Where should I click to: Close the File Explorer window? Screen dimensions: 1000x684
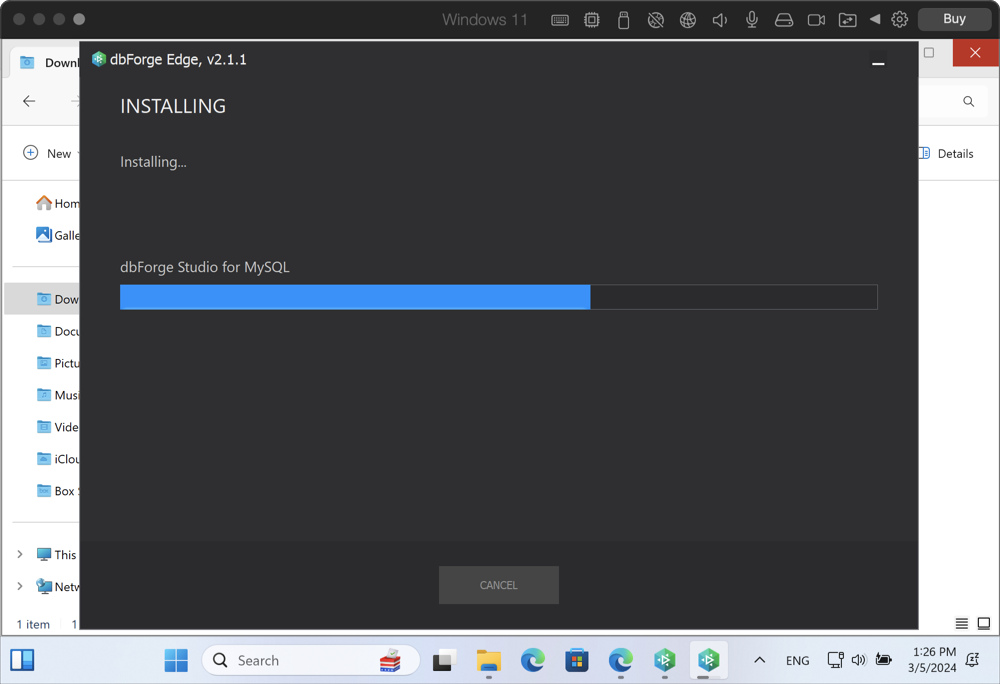975,52
